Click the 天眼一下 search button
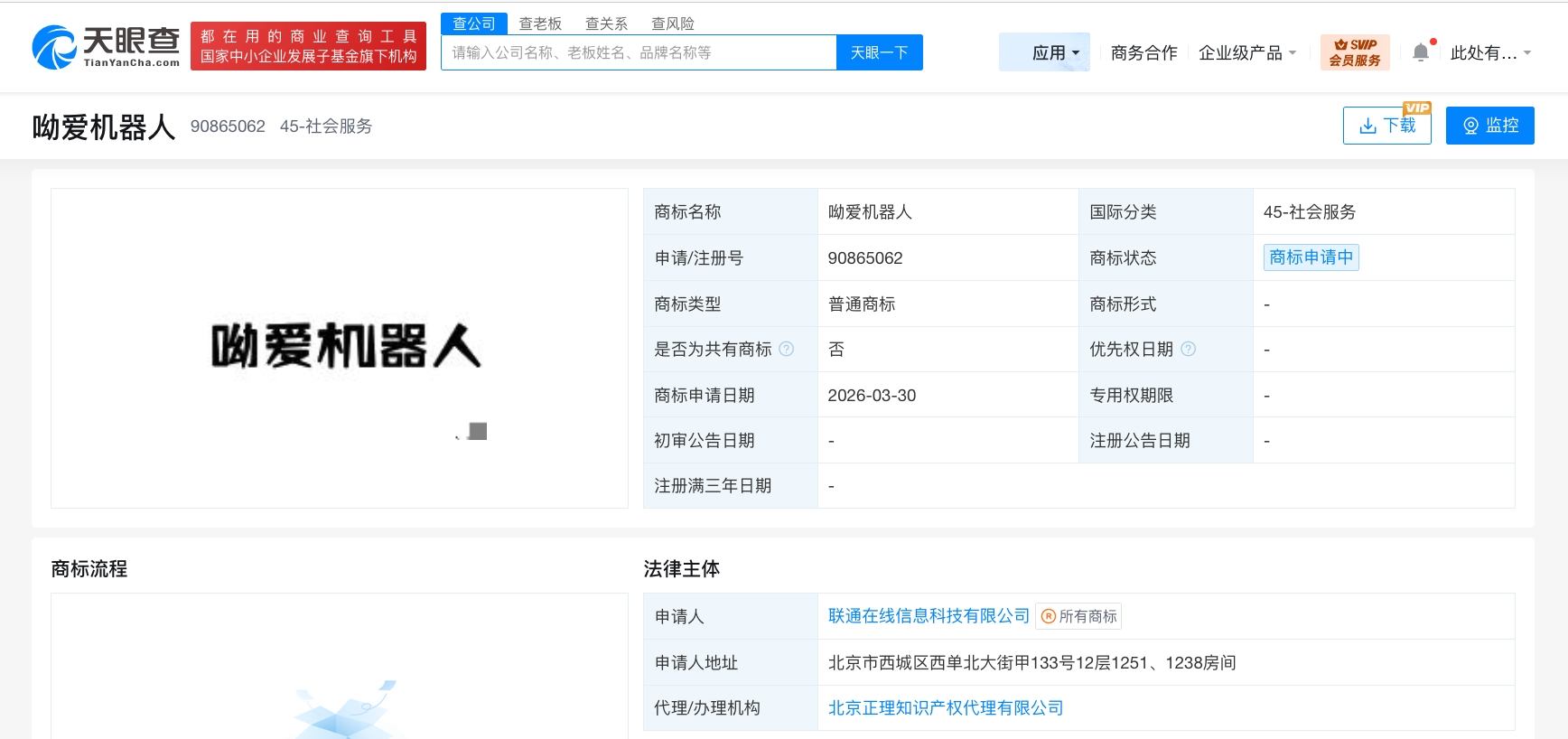The height and width of the screenshot is (739, 1568). point(880,52)
